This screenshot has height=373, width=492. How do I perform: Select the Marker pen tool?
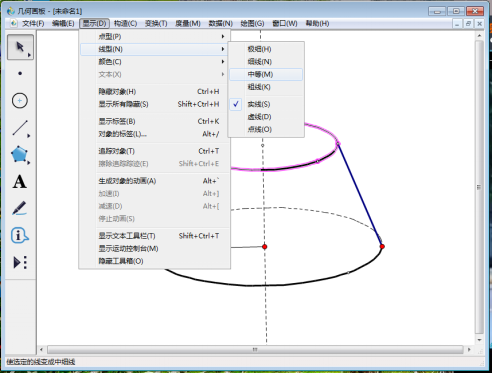[19, 208]
